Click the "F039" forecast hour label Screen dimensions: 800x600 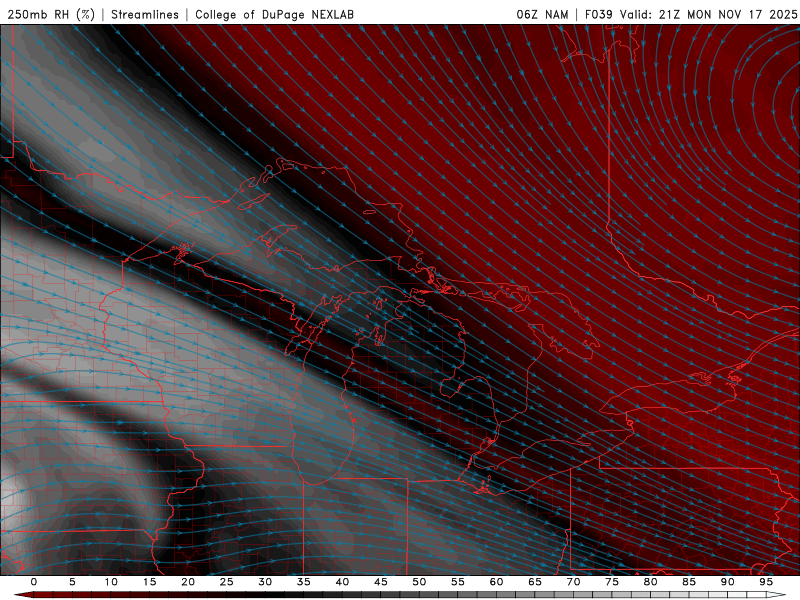pos(598,14)
